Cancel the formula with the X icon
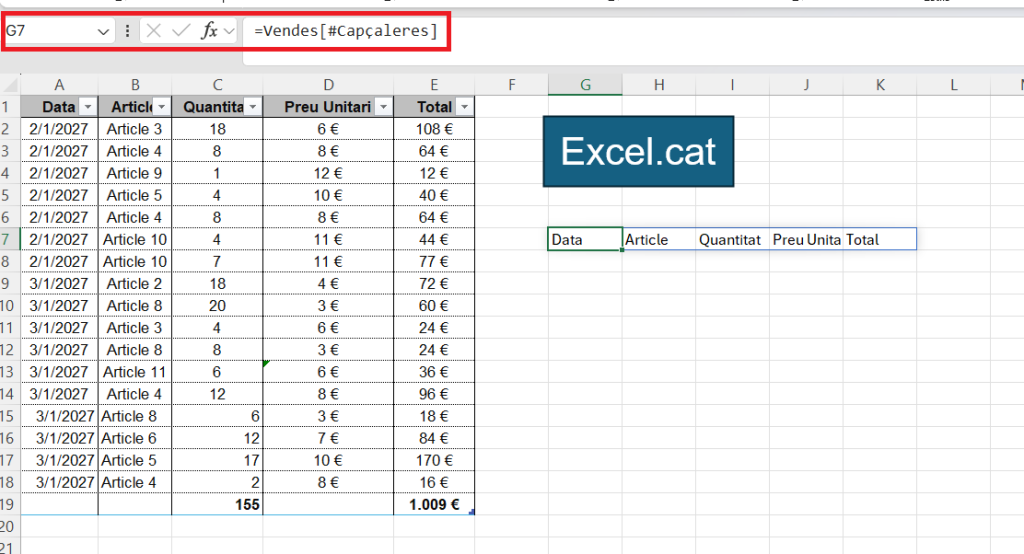 click(153, 31)
